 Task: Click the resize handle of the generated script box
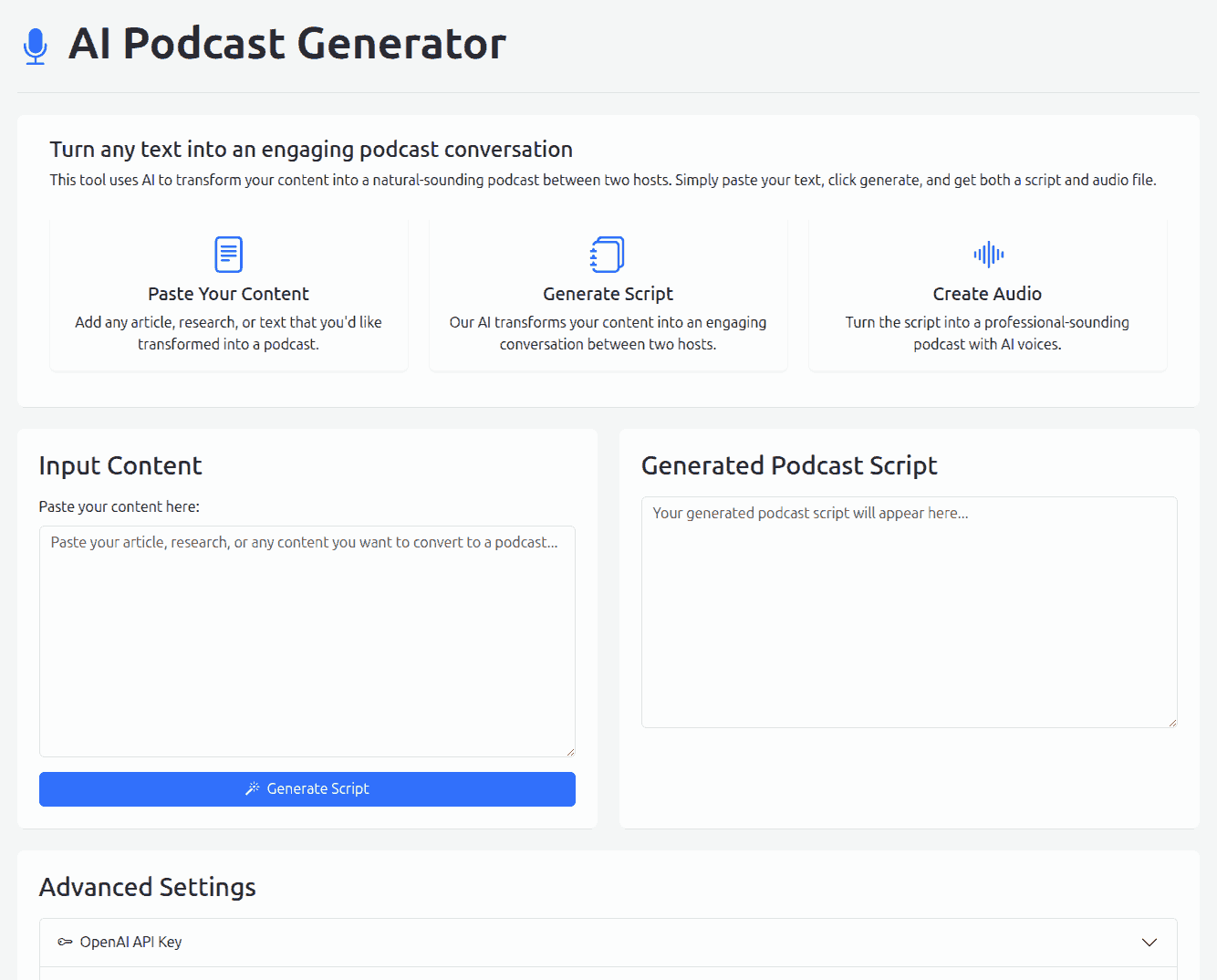(1172, 723)
